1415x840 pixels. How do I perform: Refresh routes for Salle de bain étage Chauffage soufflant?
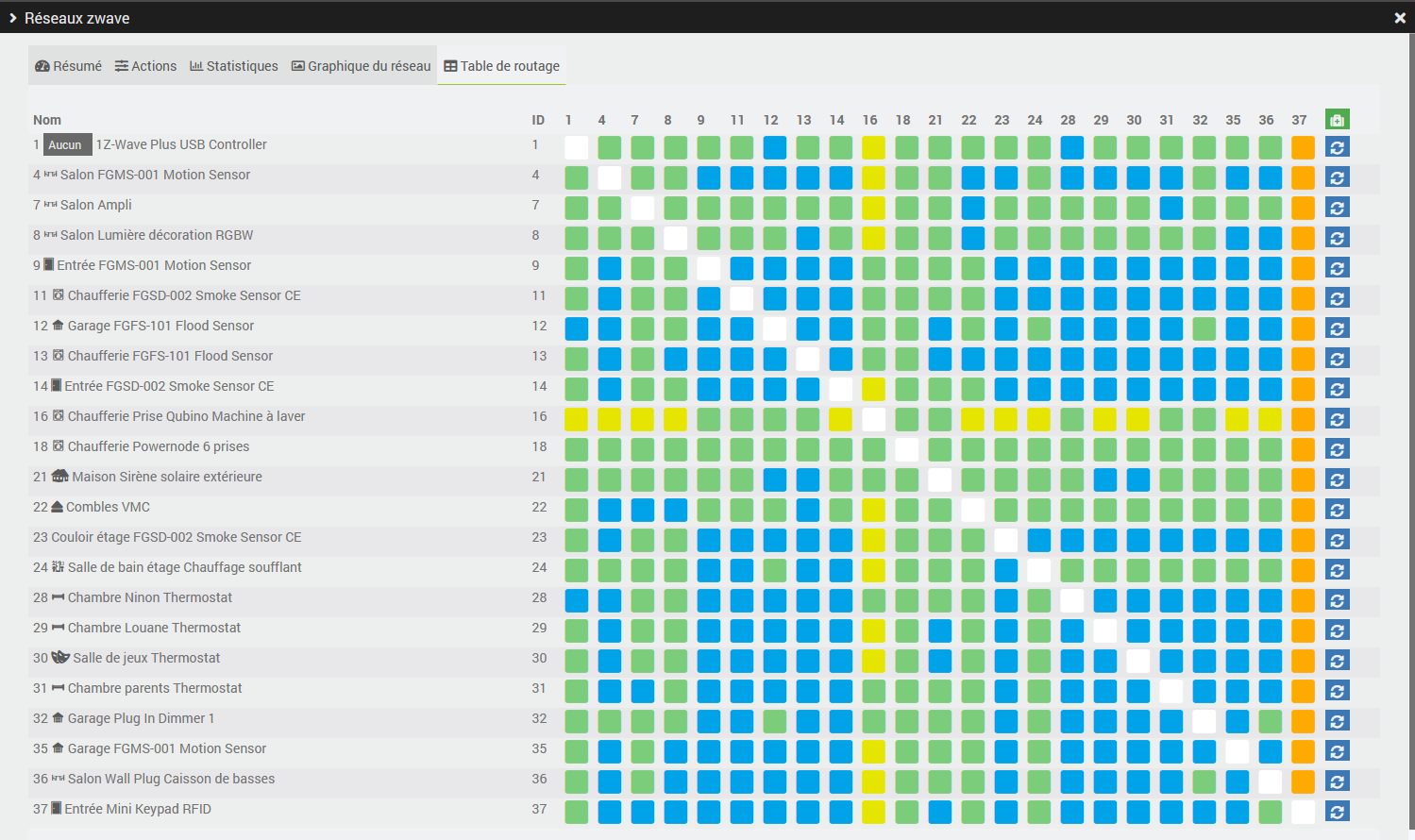coord(1337,569)
